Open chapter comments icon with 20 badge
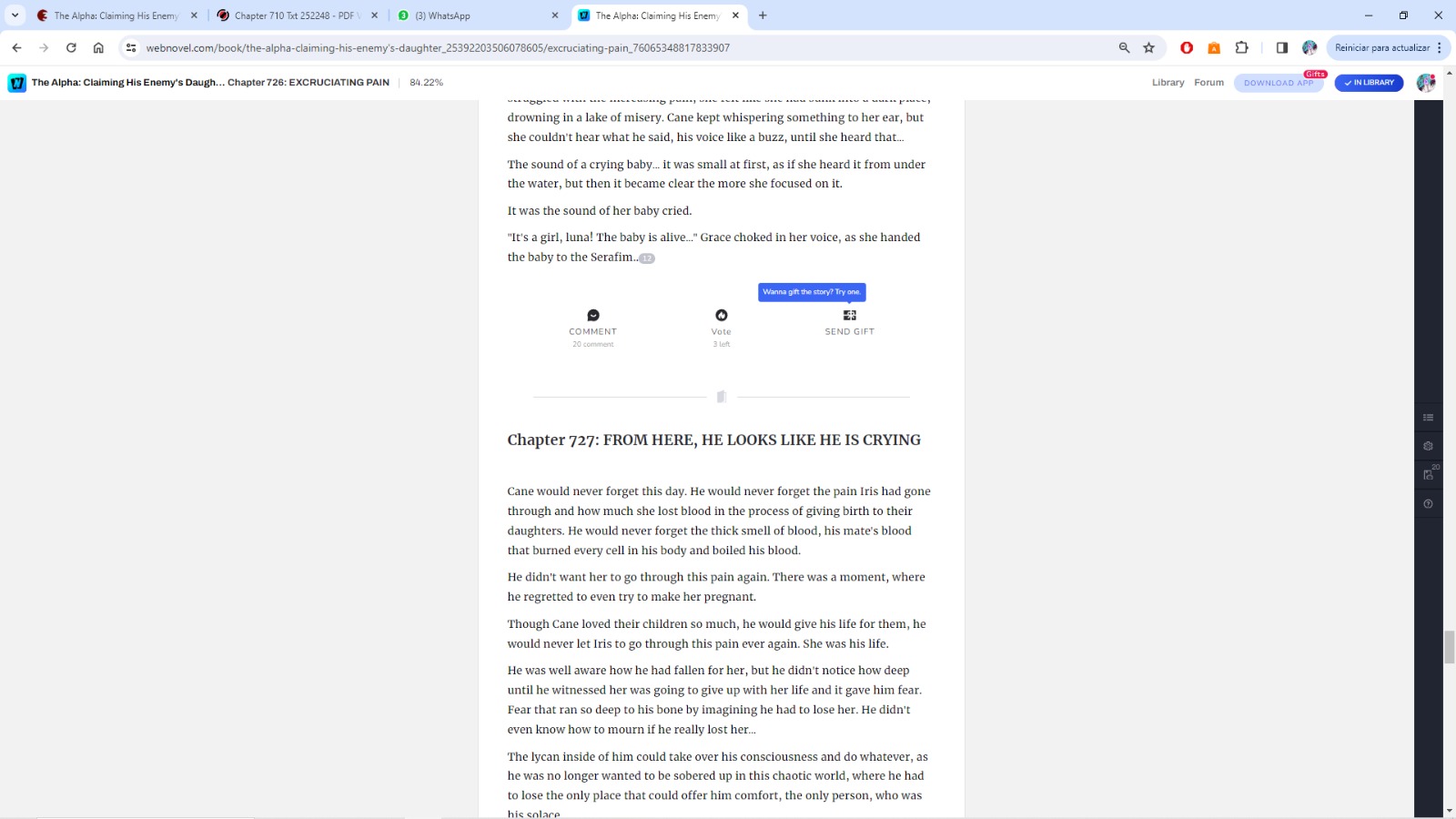This screenshot has width=1456, height=819. (1428, 474)
